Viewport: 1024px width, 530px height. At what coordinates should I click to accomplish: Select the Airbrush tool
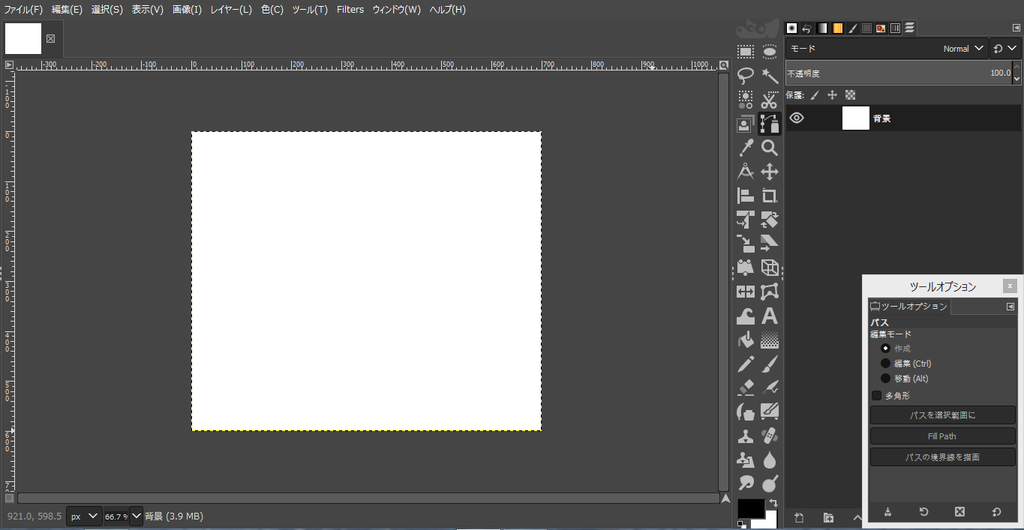770,388
